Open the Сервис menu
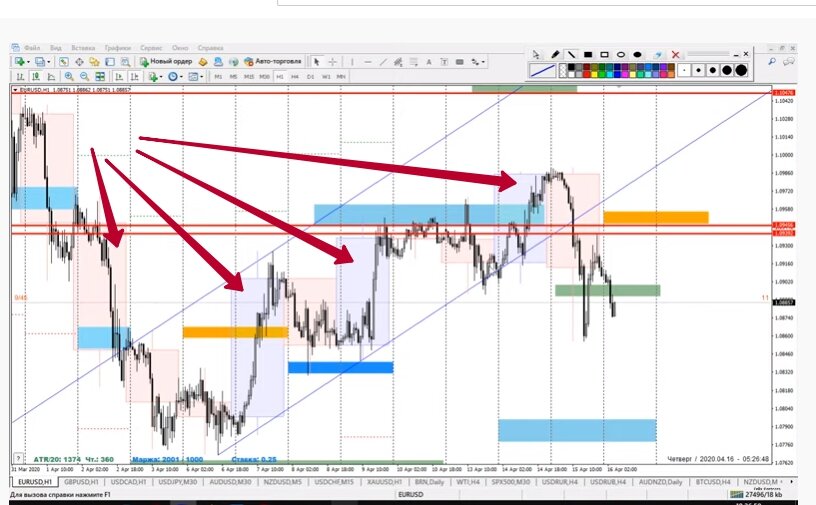 [x=151, y=48]
